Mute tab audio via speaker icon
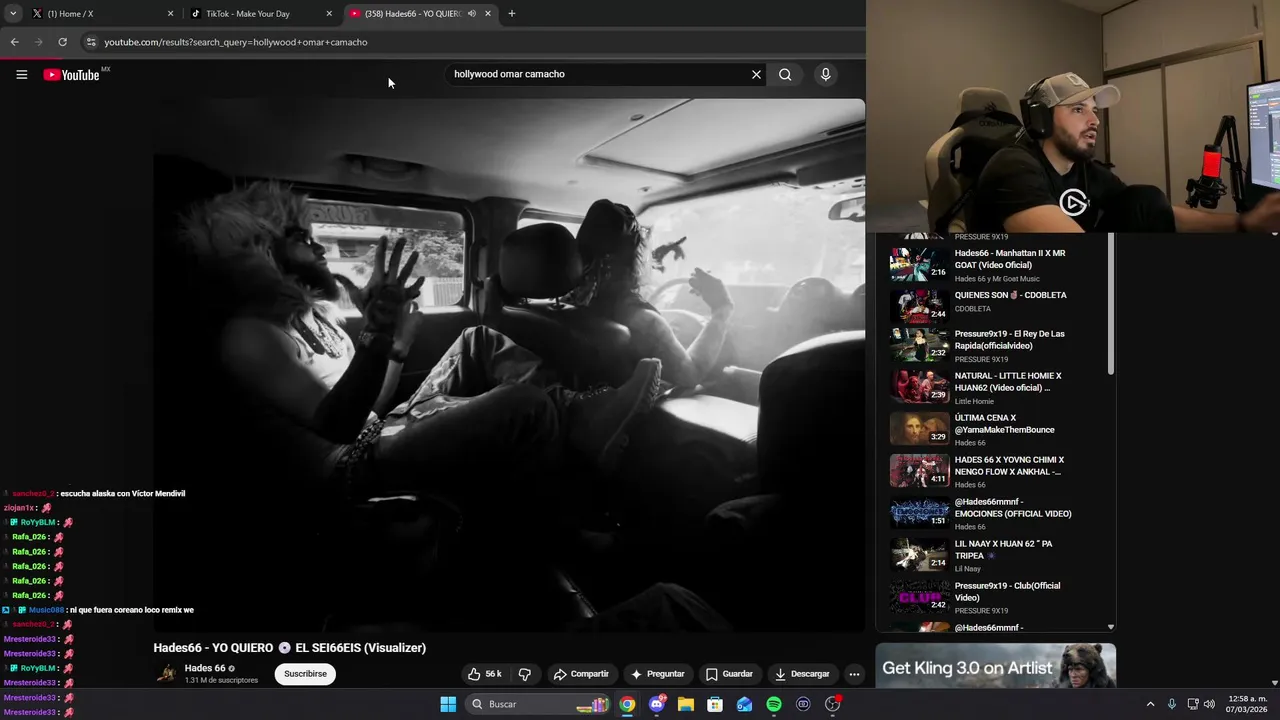The image size is (1280, 720). tap(471, 13)
